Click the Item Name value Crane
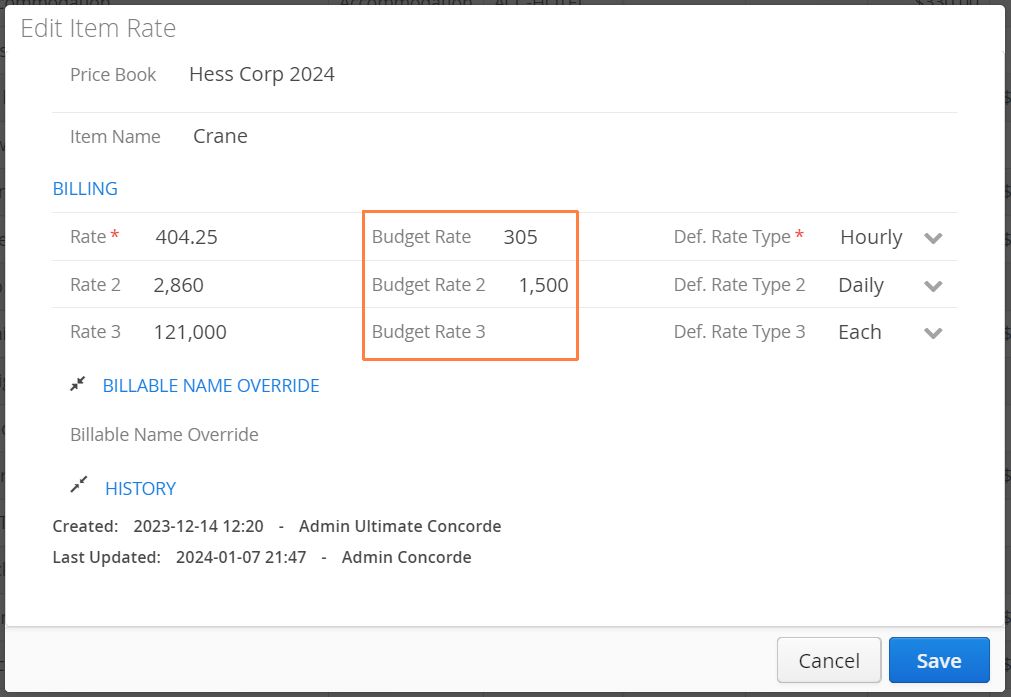The height and width of the screenshot is (697, 1011). (221, 136)
